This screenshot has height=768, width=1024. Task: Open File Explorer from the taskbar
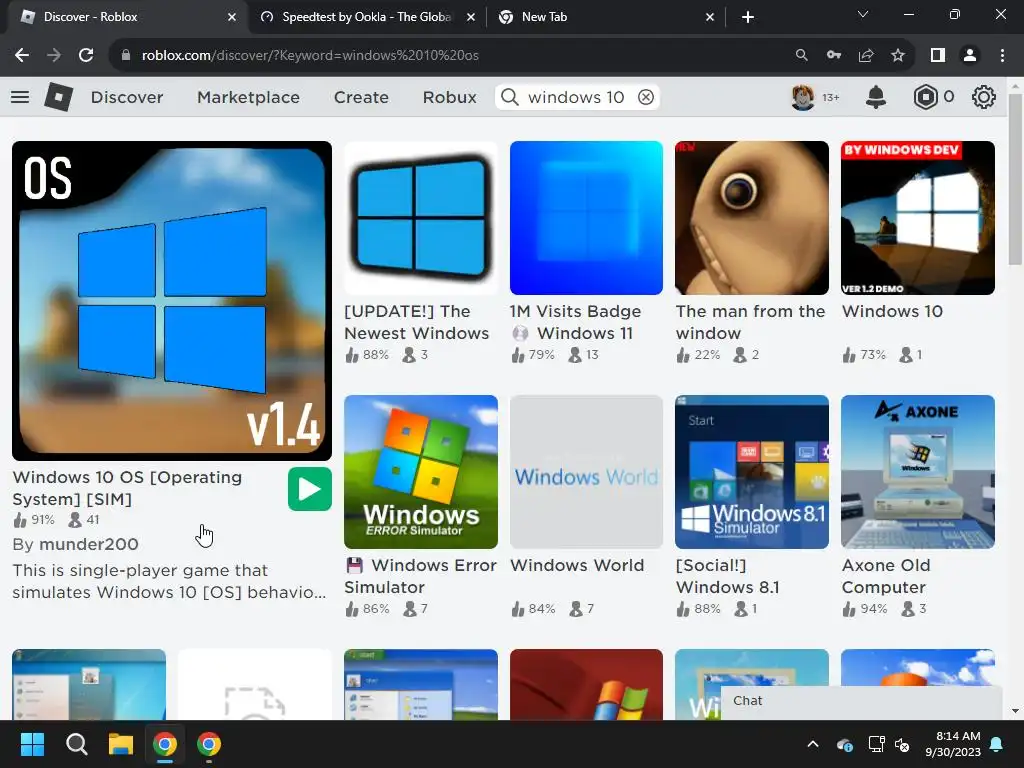point(121,744)
